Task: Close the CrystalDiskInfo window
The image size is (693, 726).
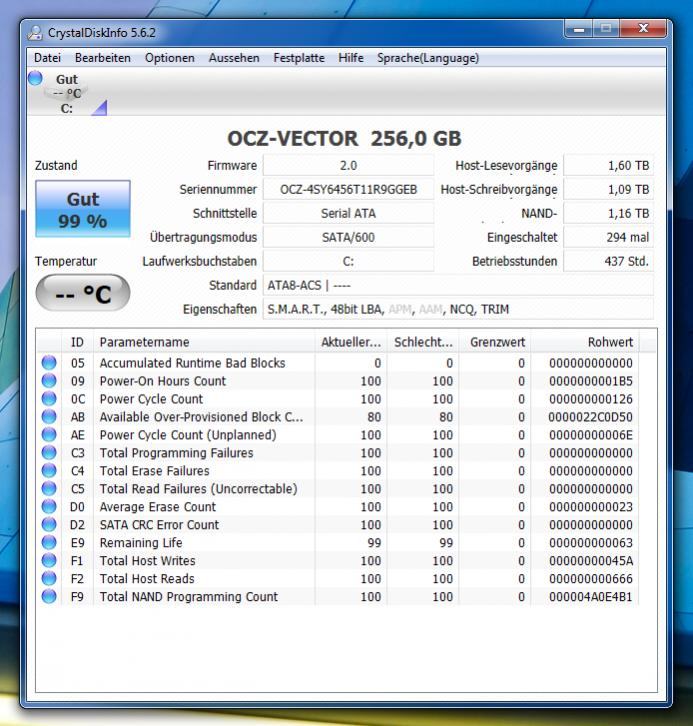Action: click(643, 29)
